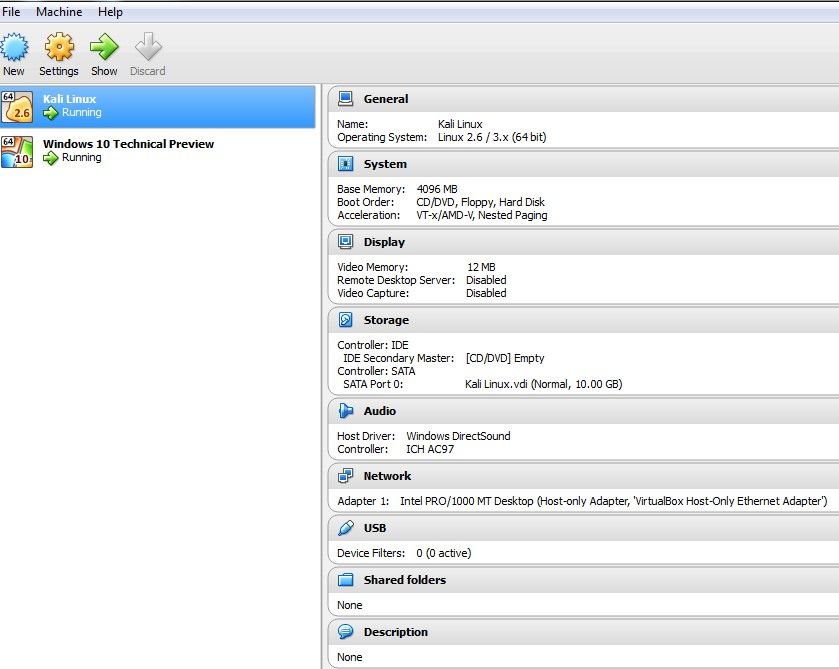
Task: Click the New virtual machine toolbar icon
Action: (x=14, y=47)
